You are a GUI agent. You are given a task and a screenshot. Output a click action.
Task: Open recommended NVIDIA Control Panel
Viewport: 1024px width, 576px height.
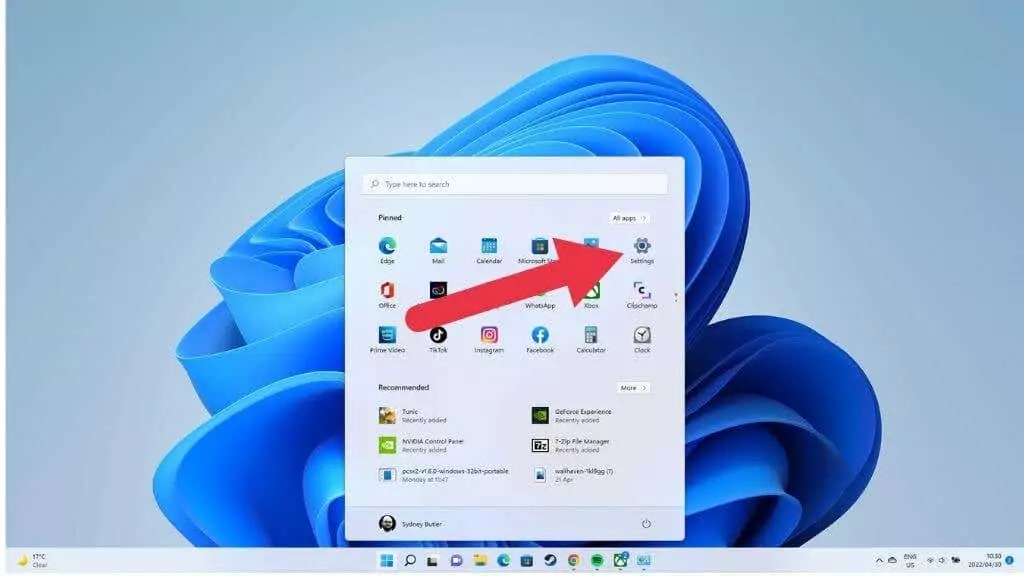(421, 445)
